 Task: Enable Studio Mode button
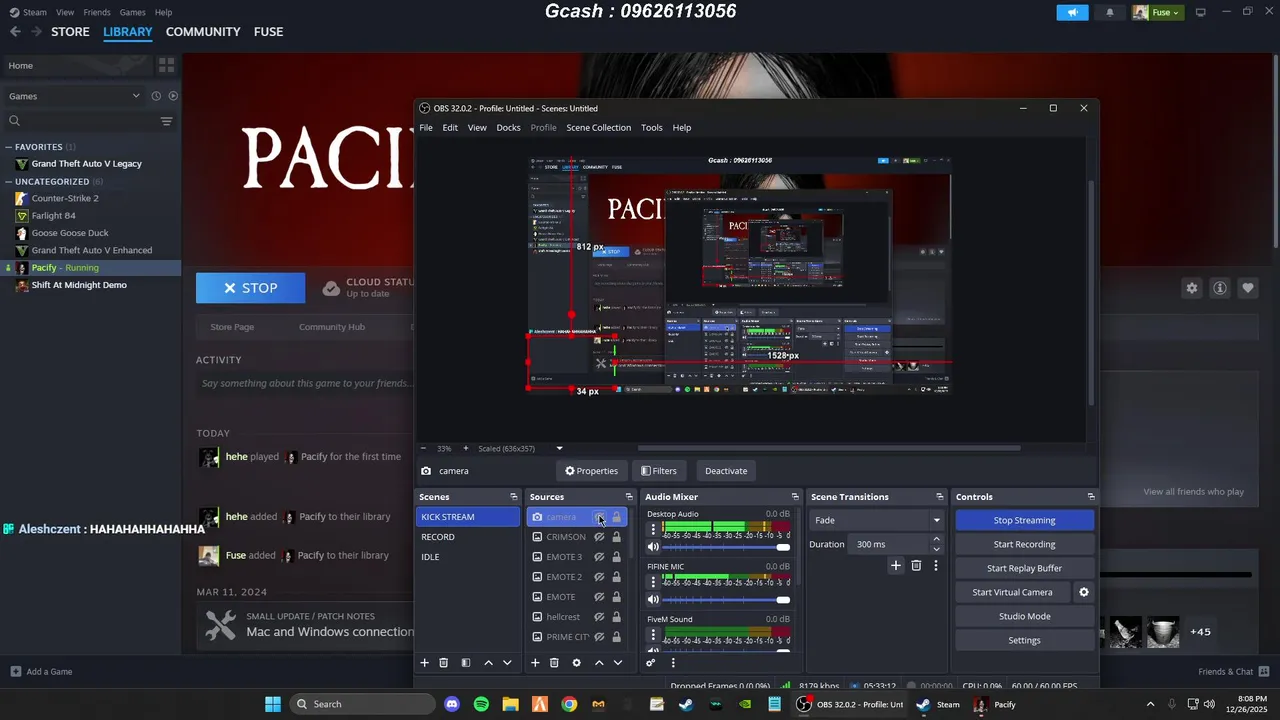[1024, 616]
